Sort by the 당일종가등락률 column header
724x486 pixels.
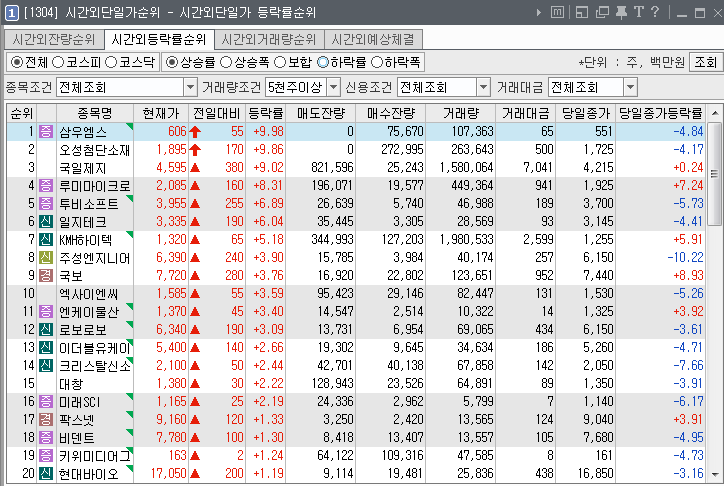pyautogui.click(x=661, y=113)
